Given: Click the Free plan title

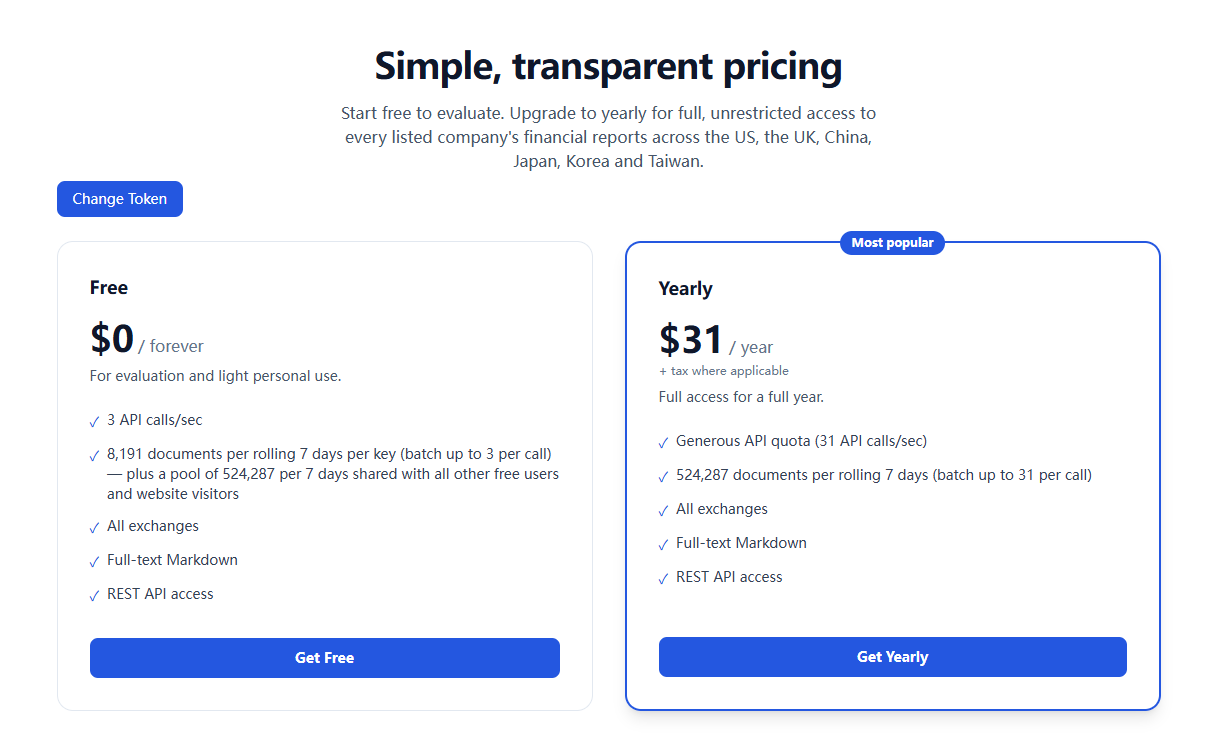Looking at the screenshot, I should coord(109,288).
